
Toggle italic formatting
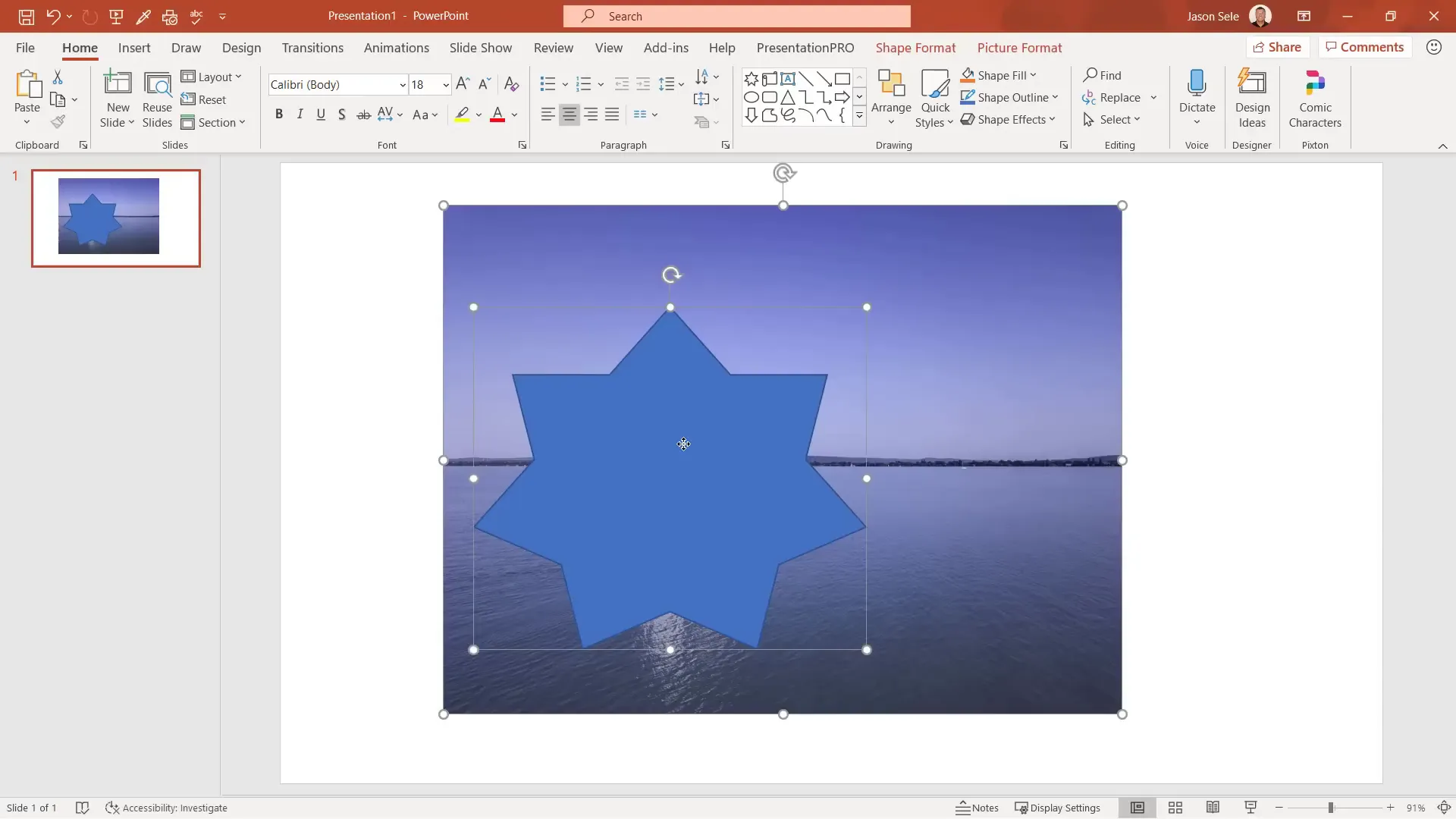[300, 115]
